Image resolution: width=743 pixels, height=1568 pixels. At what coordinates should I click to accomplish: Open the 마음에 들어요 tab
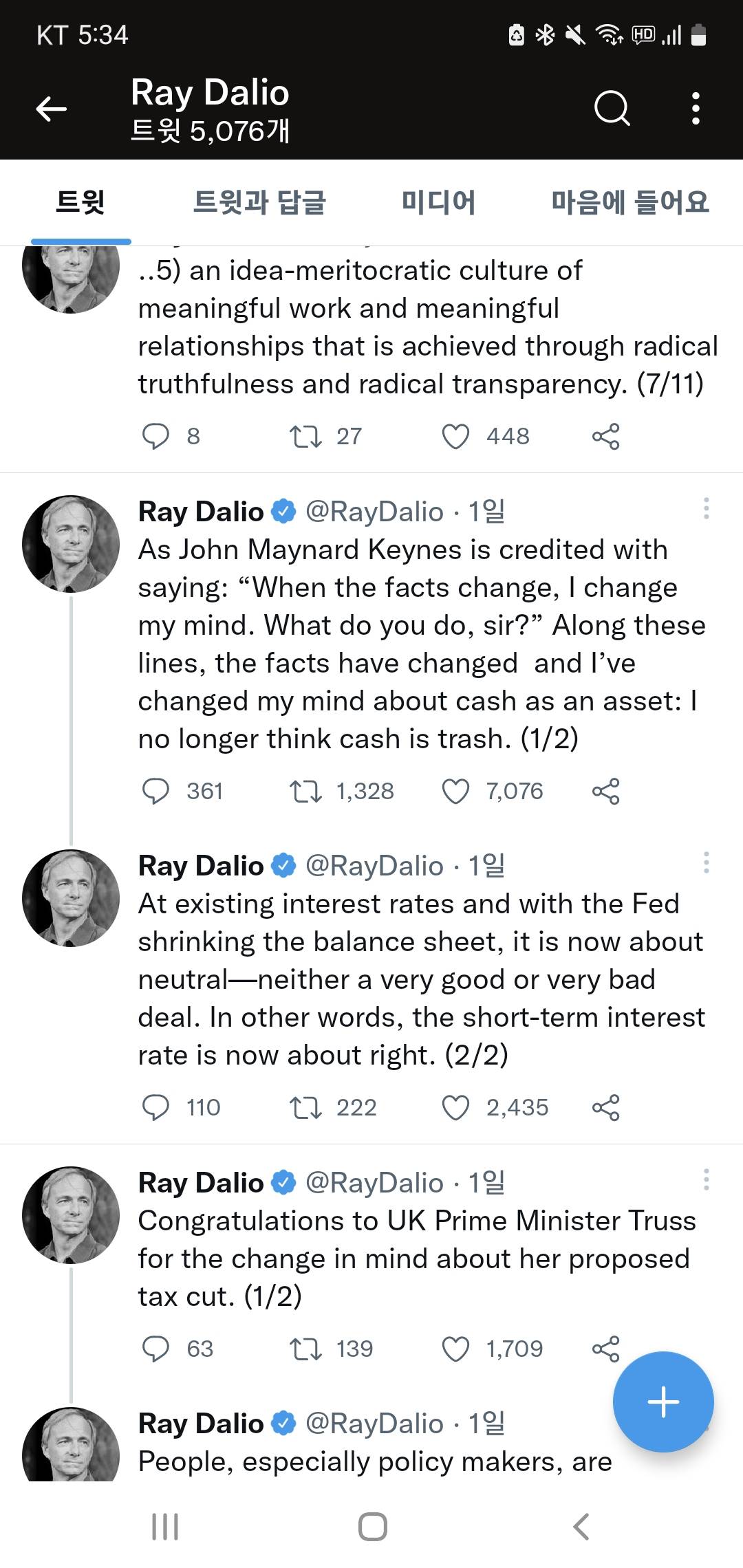pos(629,202)
